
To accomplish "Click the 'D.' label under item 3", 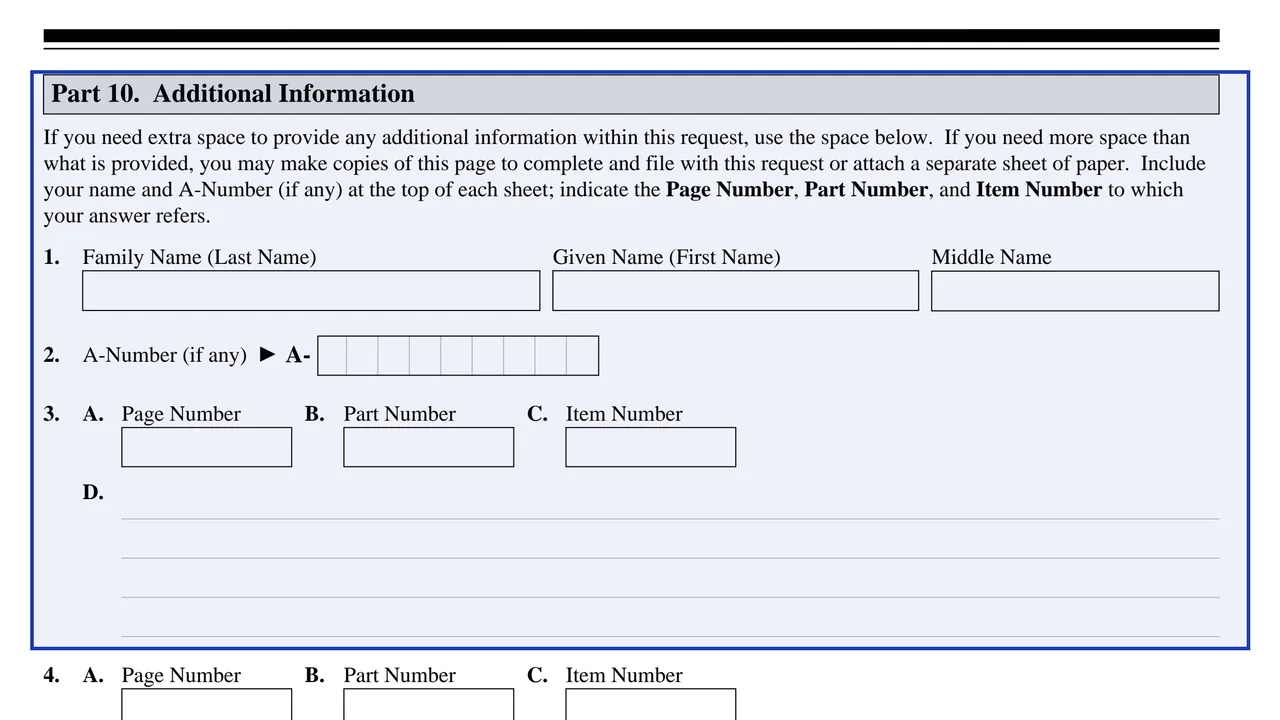I will [x=93, y=492].
